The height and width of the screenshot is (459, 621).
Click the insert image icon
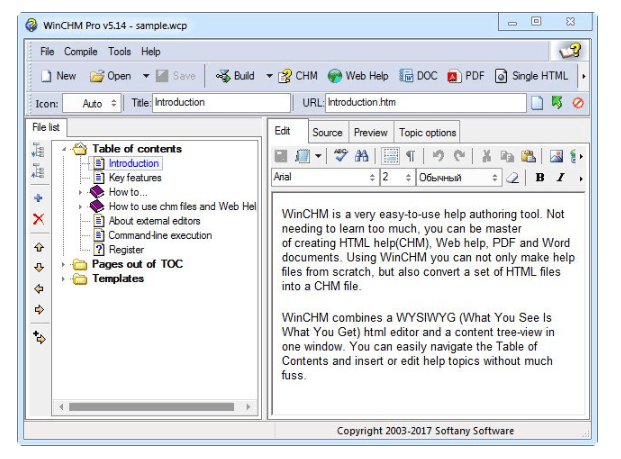[556, 156]
